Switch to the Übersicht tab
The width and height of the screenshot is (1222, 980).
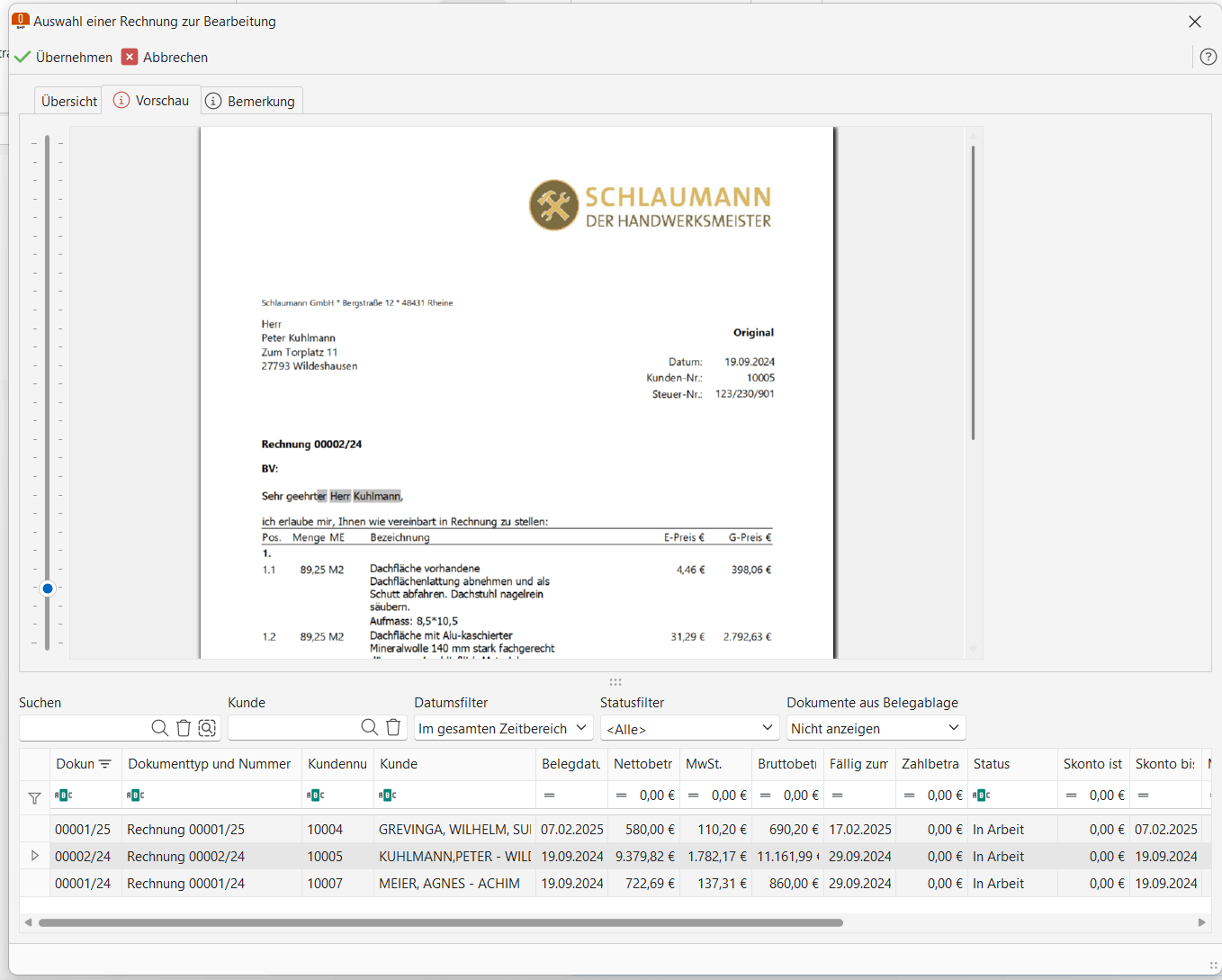point(68,101)
